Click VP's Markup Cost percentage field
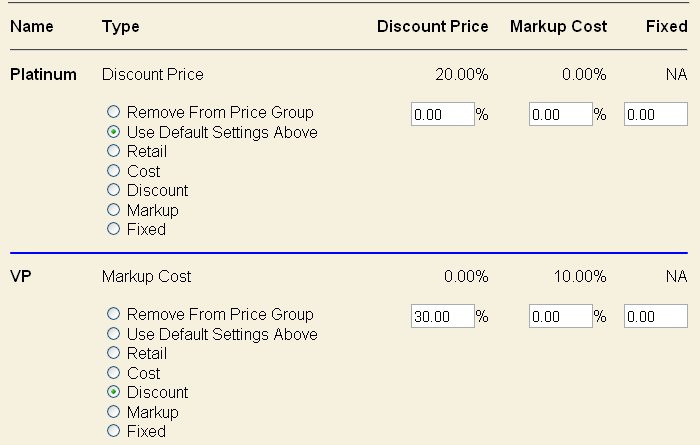The image size is (700, 445). [560, 316]
